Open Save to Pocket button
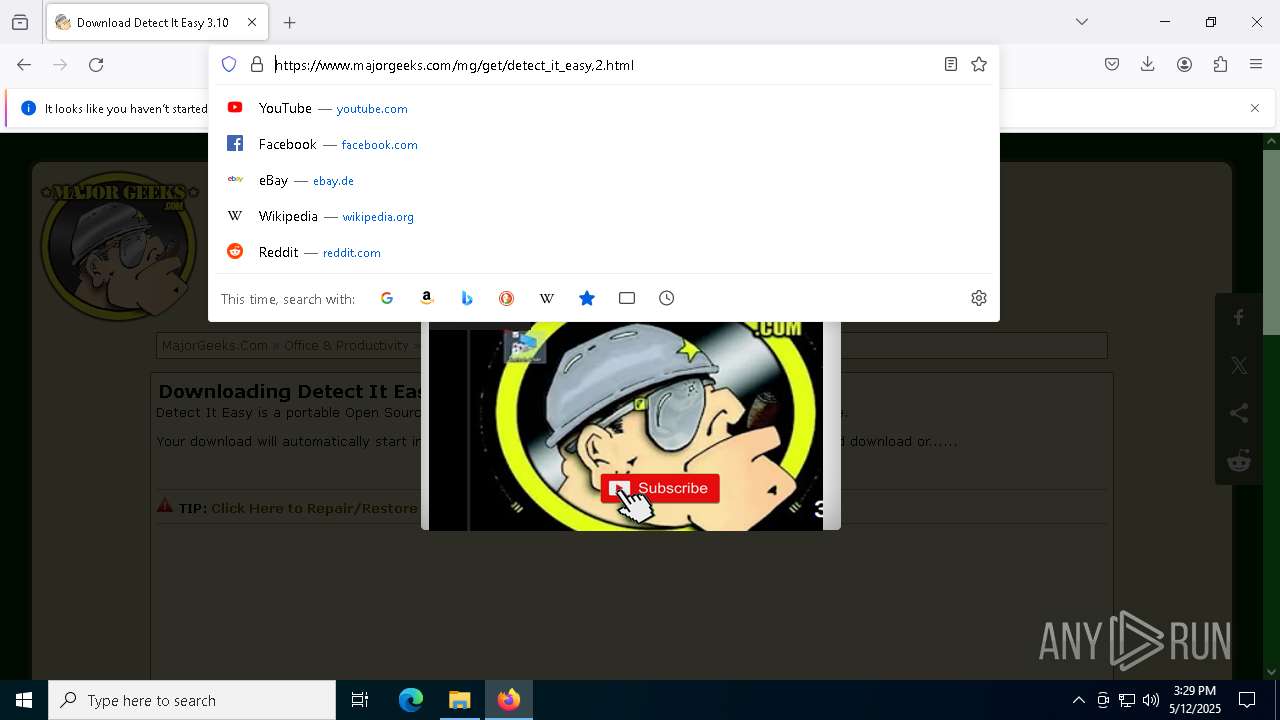This screenshot has width=1280, height=720. (x=1112, y=65)
